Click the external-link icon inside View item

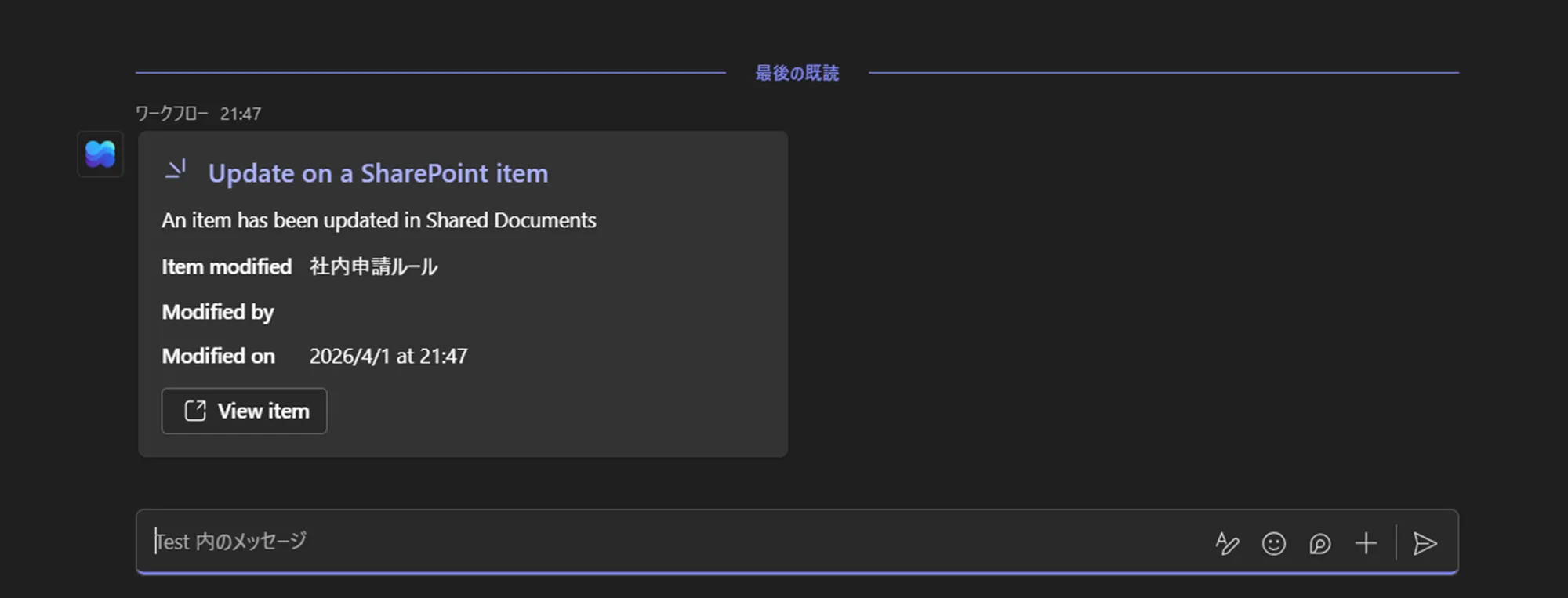195,411
